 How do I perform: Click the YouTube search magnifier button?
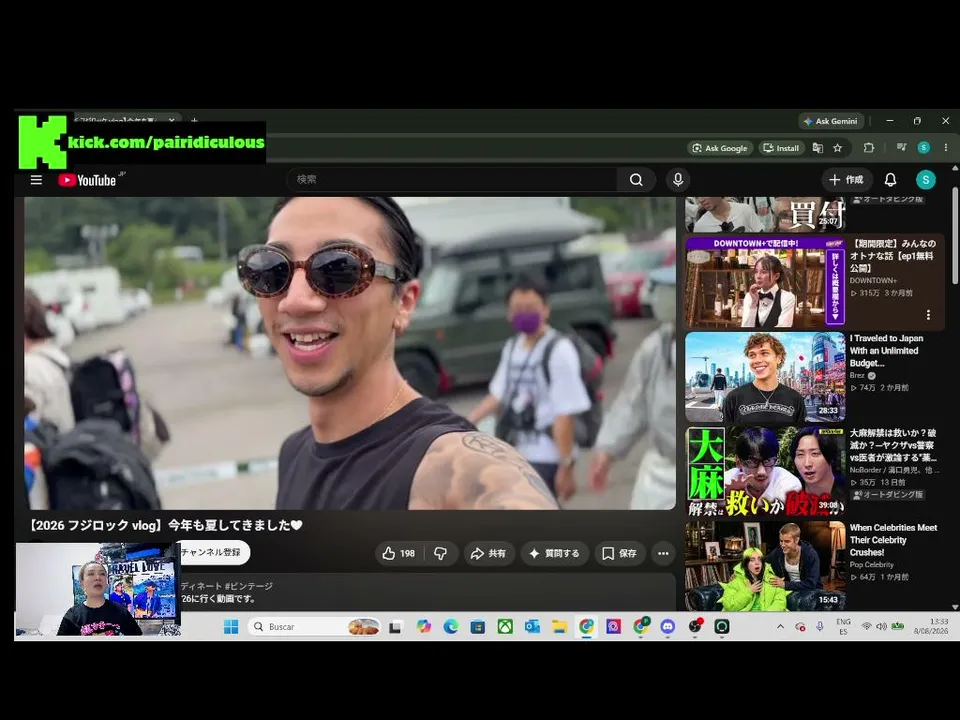[637, 180]
